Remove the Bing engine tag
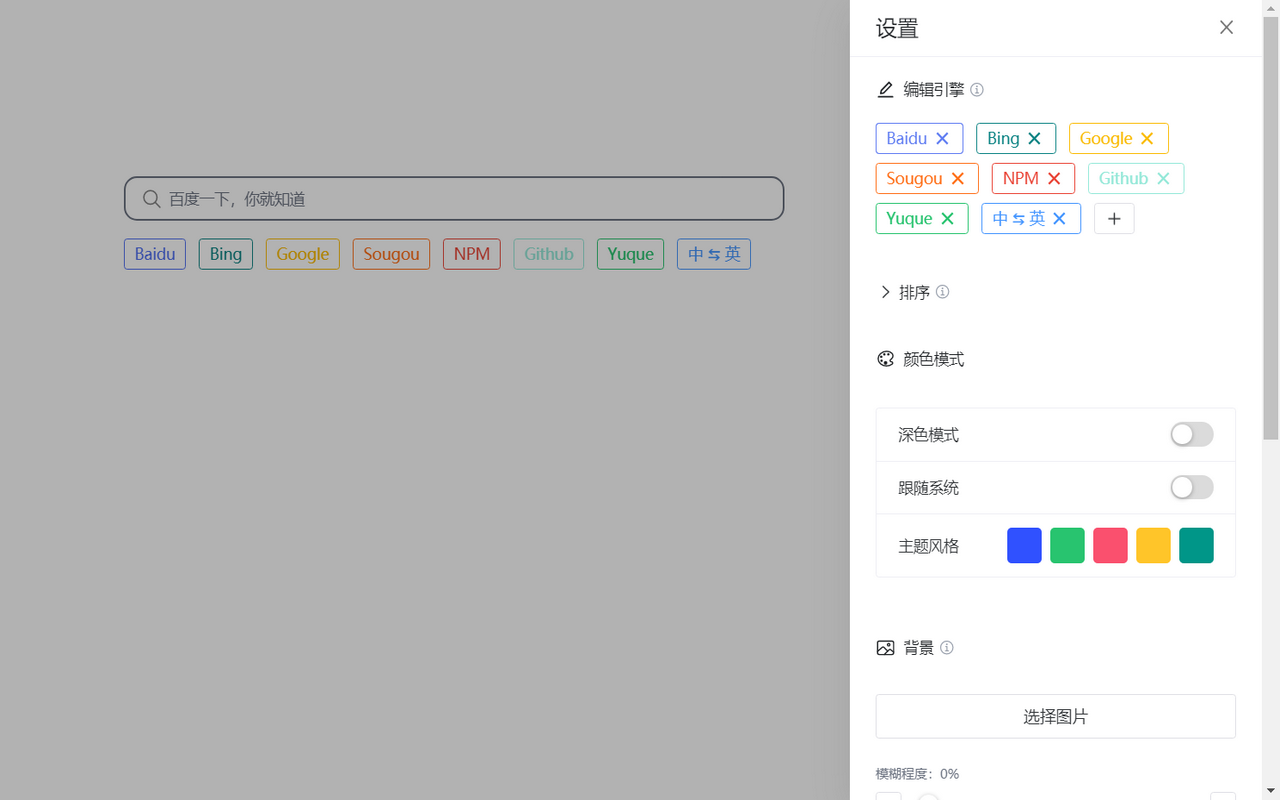 tap(1035, 139)
